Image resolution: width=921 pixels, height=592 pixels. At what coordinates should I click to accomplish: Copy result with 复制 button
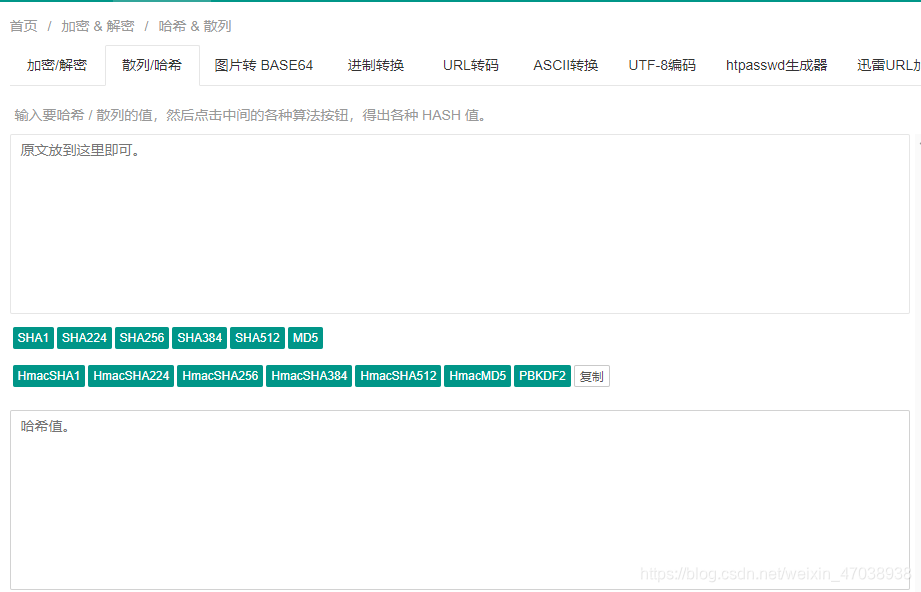click(591, 376)
